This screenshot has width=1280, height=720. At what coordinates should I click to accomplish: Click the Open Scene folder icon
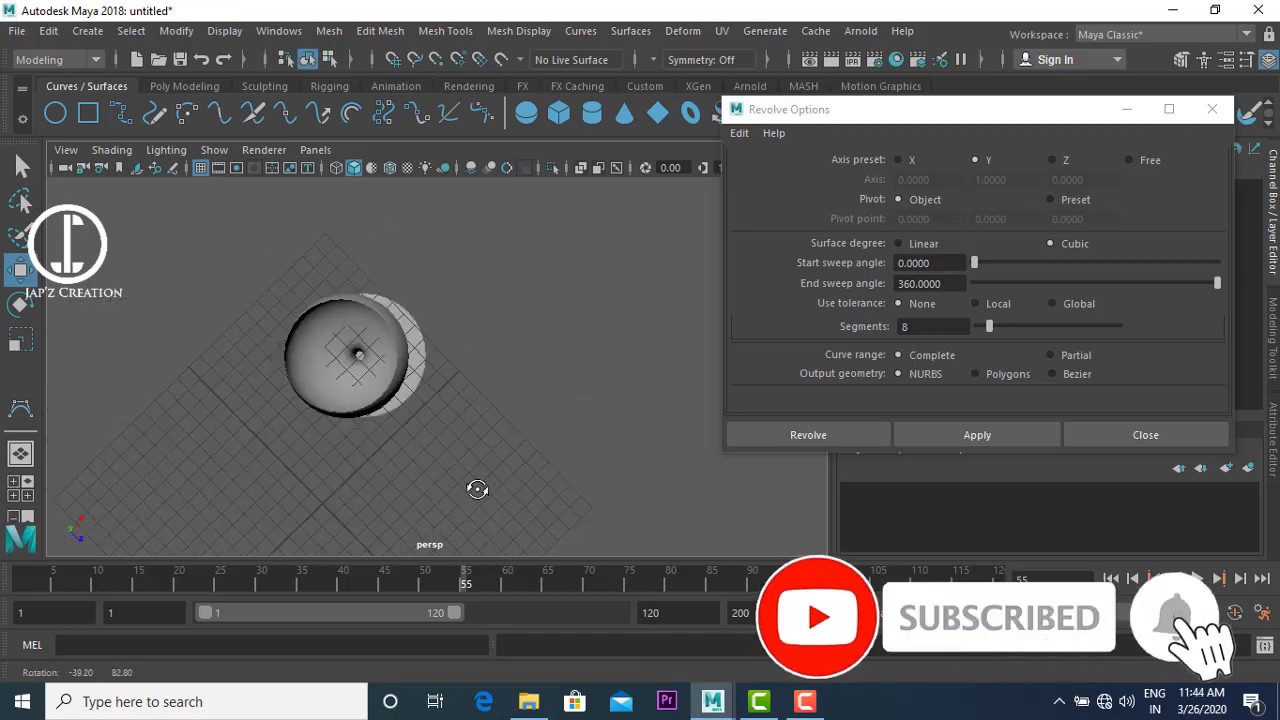click(x=158, y=60)
